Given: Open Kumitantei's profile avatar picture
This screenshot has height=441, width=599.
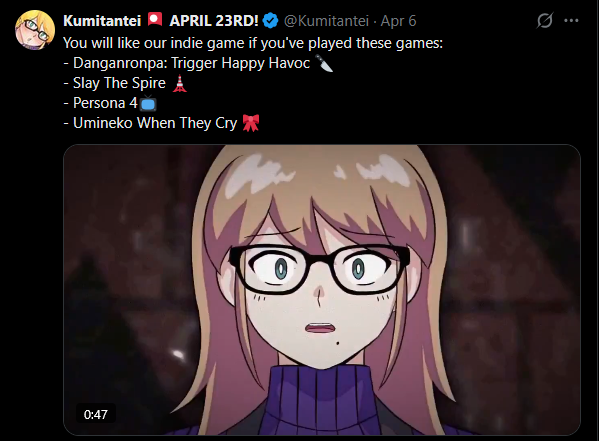Looking at the screenshot, I should (x=35, y=30).
